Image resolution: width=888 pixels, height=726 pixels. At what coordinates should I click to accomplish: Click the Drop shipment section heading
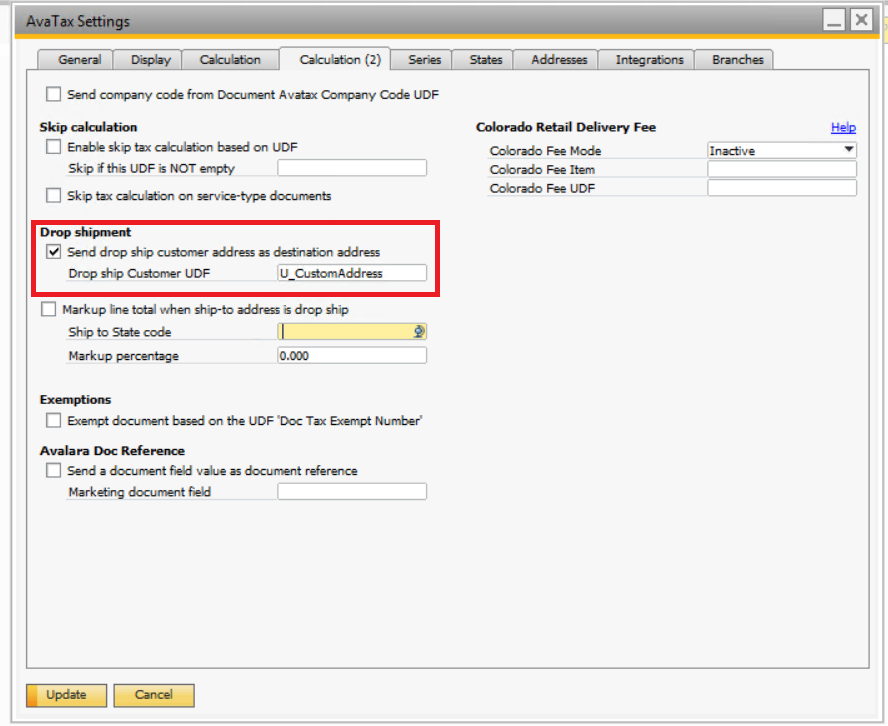coord(86,232)
